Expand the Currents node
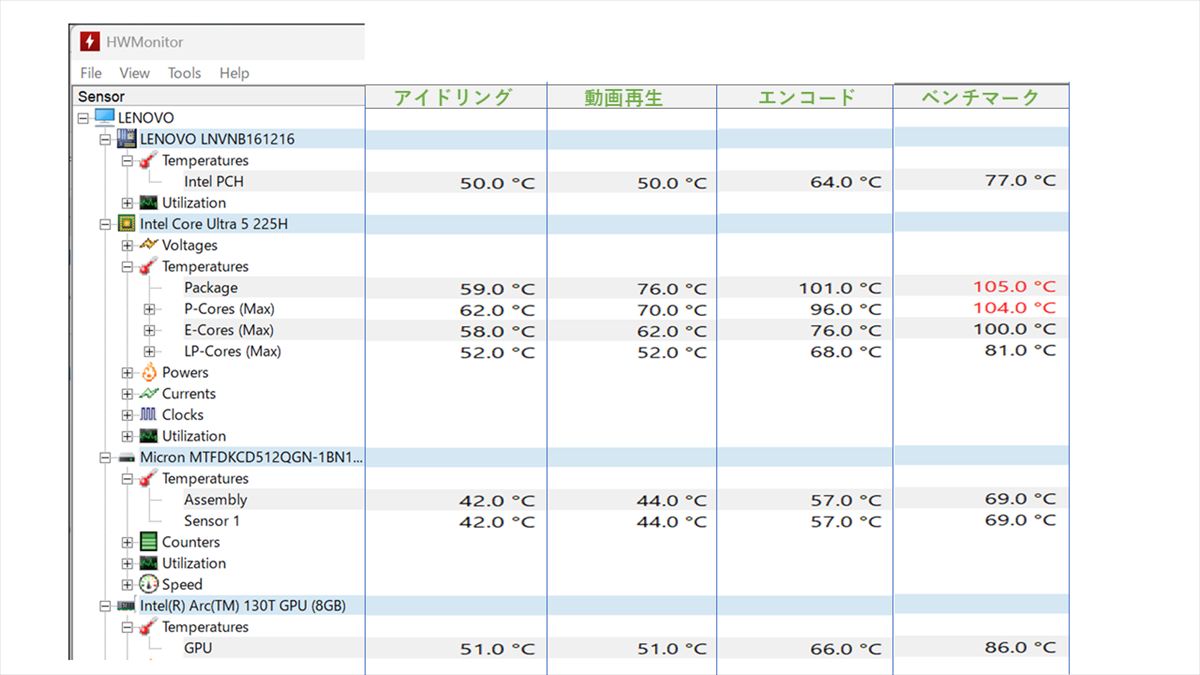Viewport: 1200px width, 675px height. (127, 394)
